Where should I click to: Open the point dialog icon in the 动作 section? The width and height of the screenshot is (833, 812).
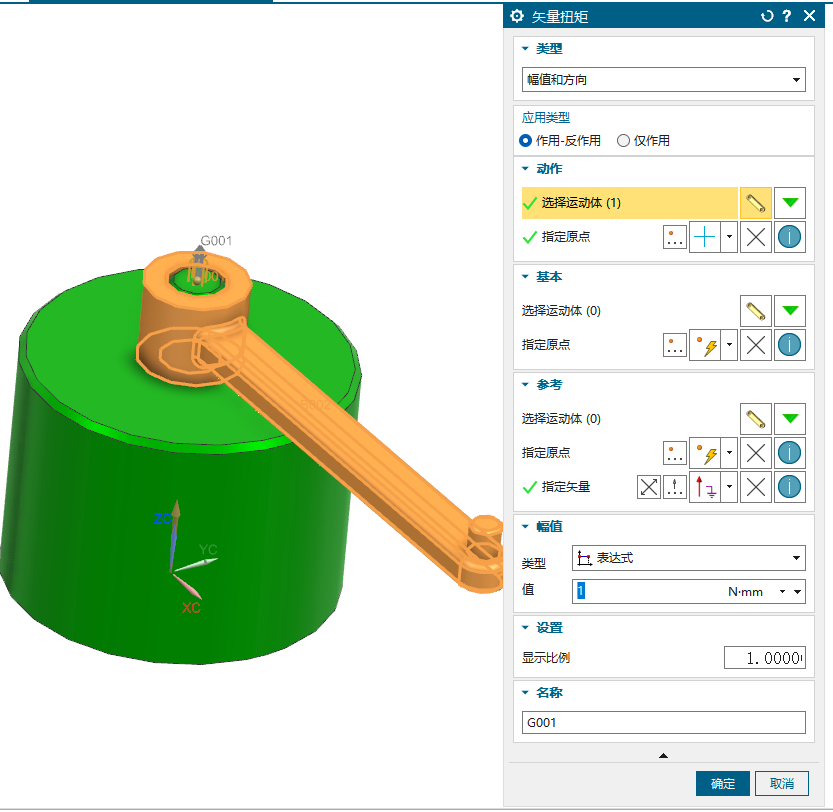675,237
